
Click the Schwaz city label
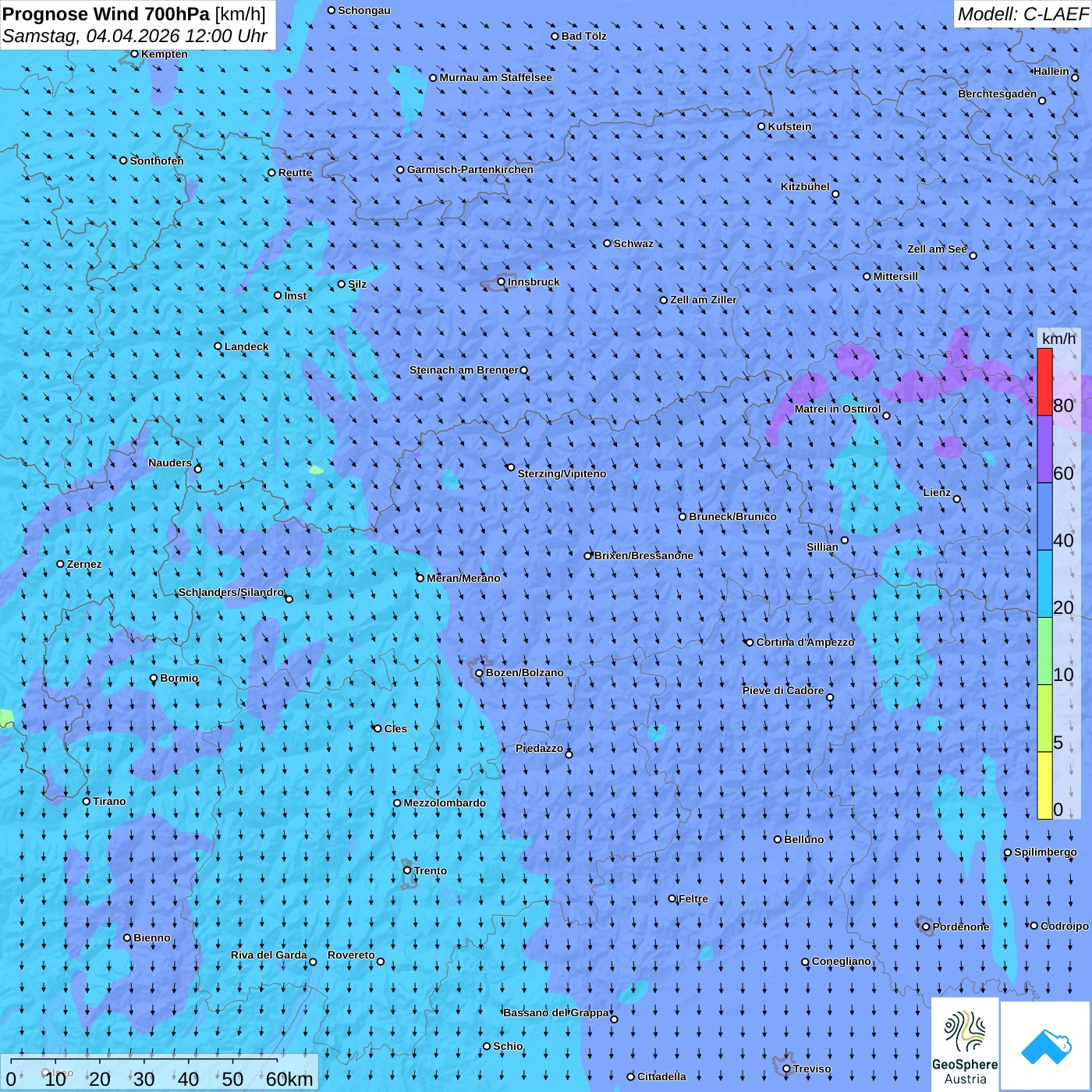pos(633,243)
